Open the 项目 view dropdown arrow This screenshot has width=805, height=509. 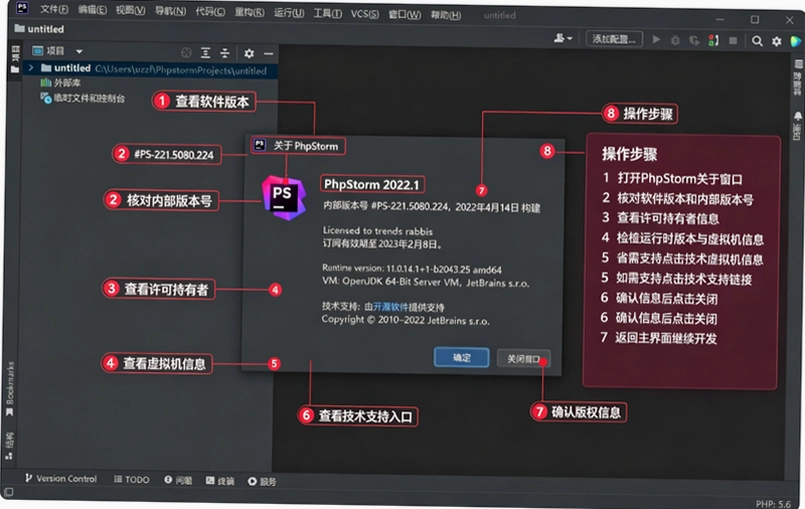[x=79, y=51]
